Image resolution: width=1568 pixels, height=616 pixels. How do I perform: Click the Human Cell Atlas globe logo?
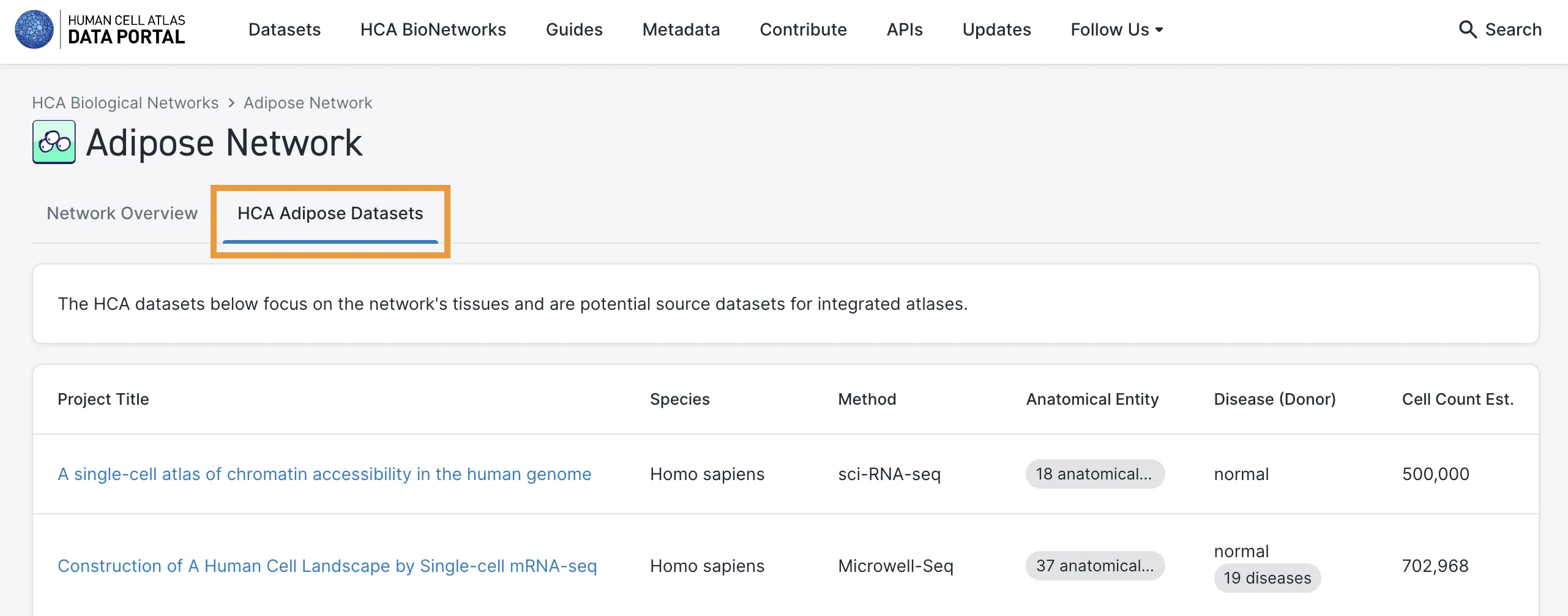click(x=34, y=29)
